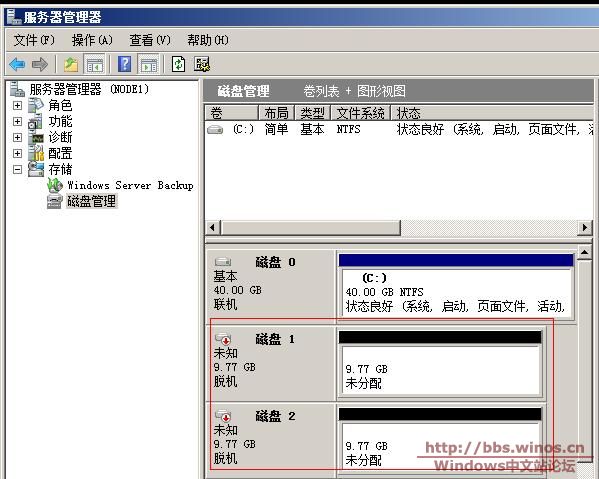This screenshot has height=479, width=599.
Task: Click the 文件系统 column header
Action: (x=360, y=113)
